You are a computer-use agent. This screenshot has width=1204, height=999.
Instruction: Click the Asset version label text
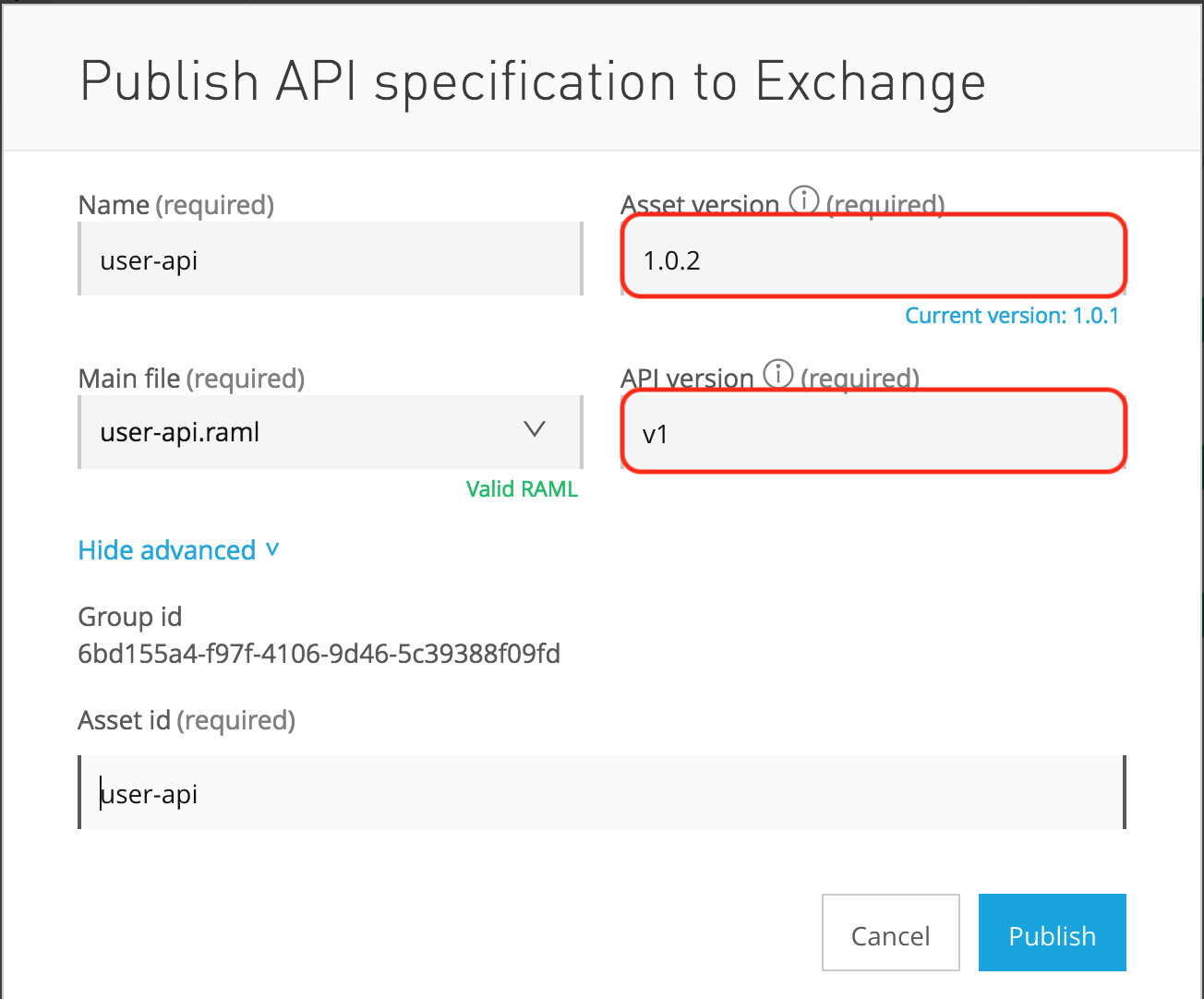click(700, 205)
